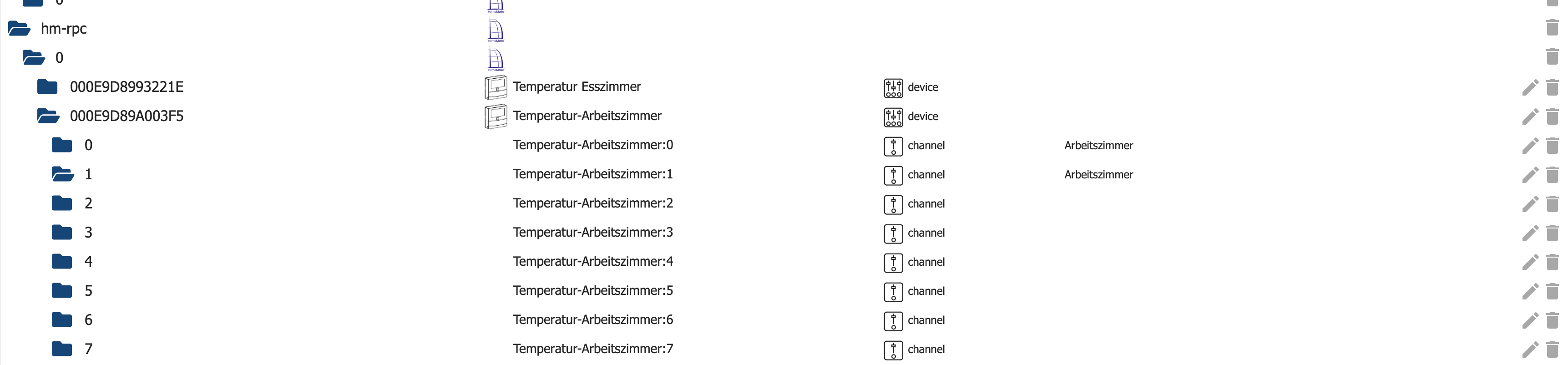Delete the Temperatur-Arbeitszimmer:7 channel
1568x365 pixels.
click(x=1552, y=350)
